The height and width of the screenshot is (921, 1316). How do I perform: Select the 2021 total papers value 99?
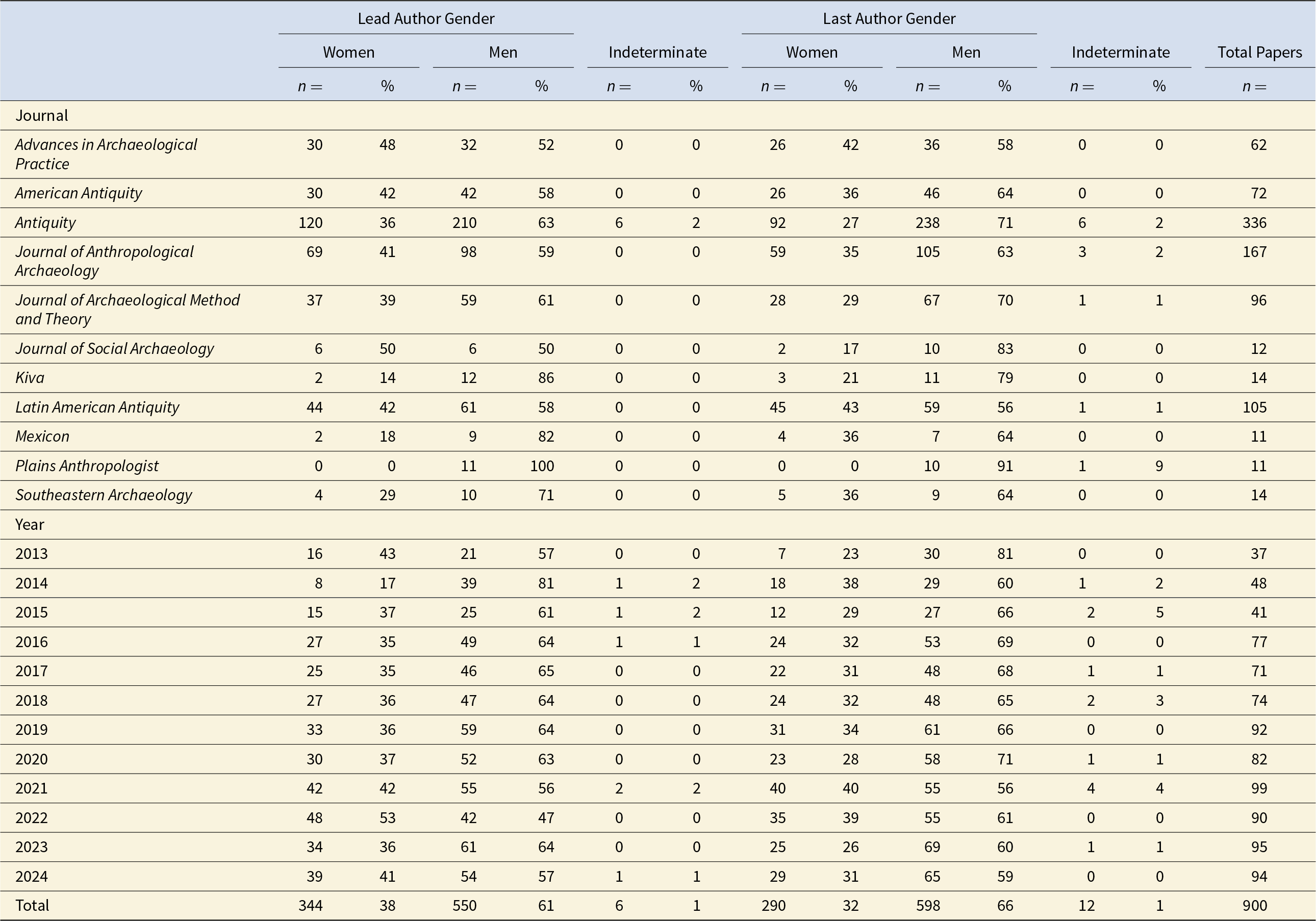(x=1259, y=788)
